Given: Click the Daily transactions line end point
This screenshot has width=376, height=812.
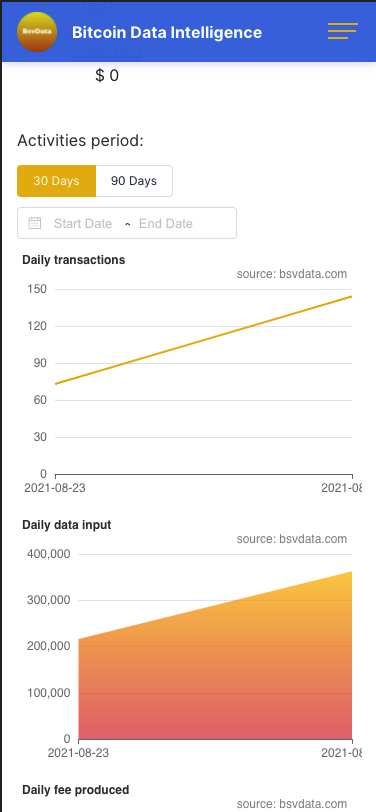Looking at the screenshot, I should pos(351,297).
